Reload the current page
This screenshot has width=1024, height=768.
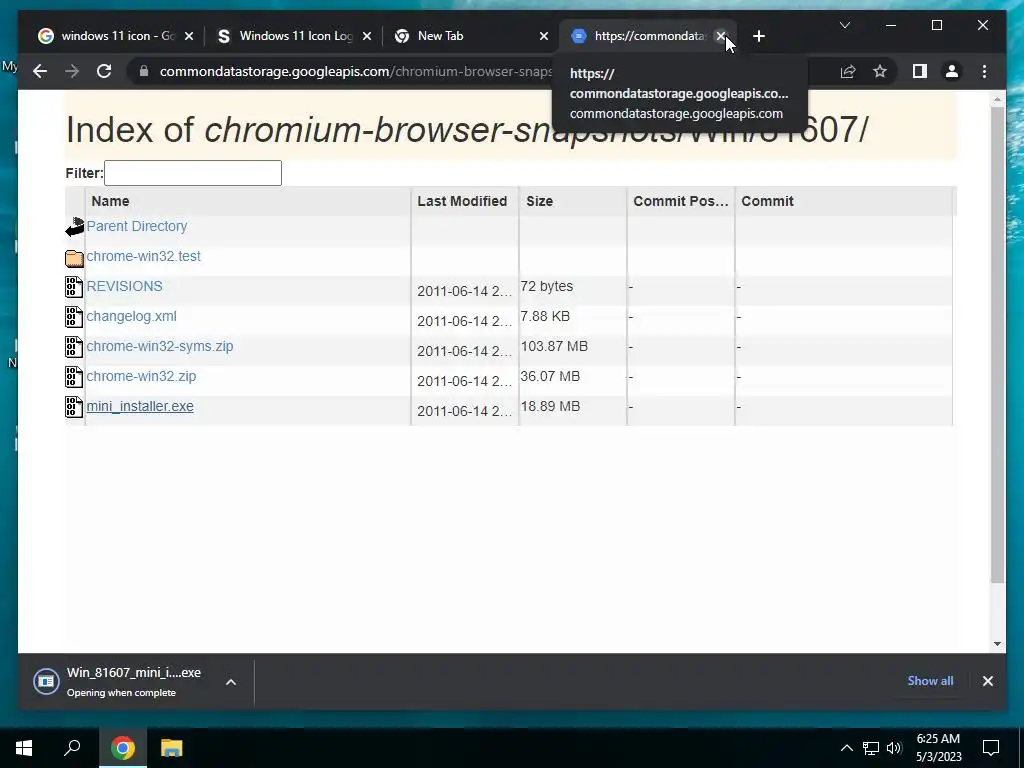(x=104, y=71)
